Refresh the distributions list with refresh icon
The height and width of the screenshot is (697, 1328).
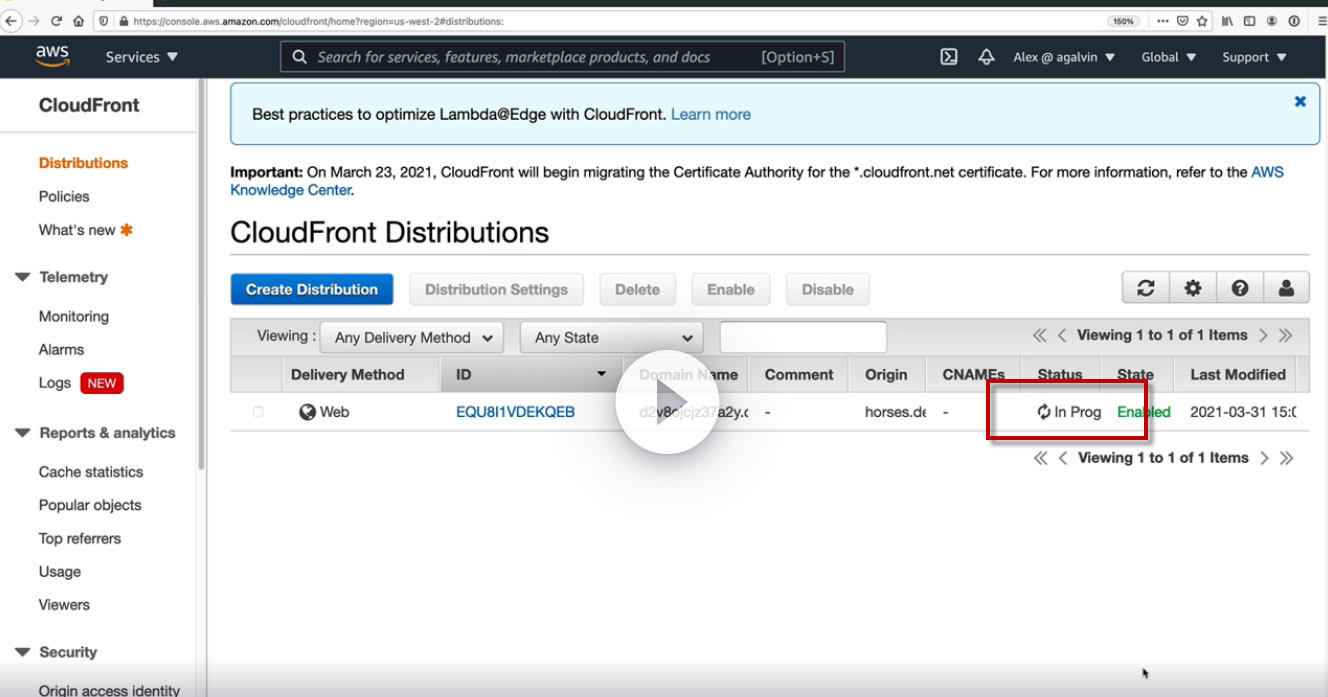coord(1146,289)
